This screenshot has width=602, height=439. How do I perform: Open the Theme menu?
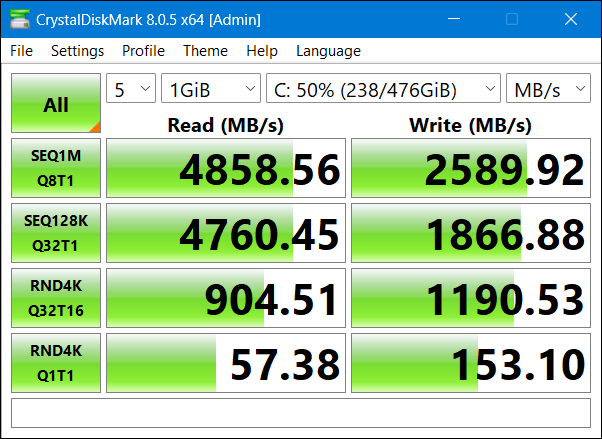tap(205, 51)
